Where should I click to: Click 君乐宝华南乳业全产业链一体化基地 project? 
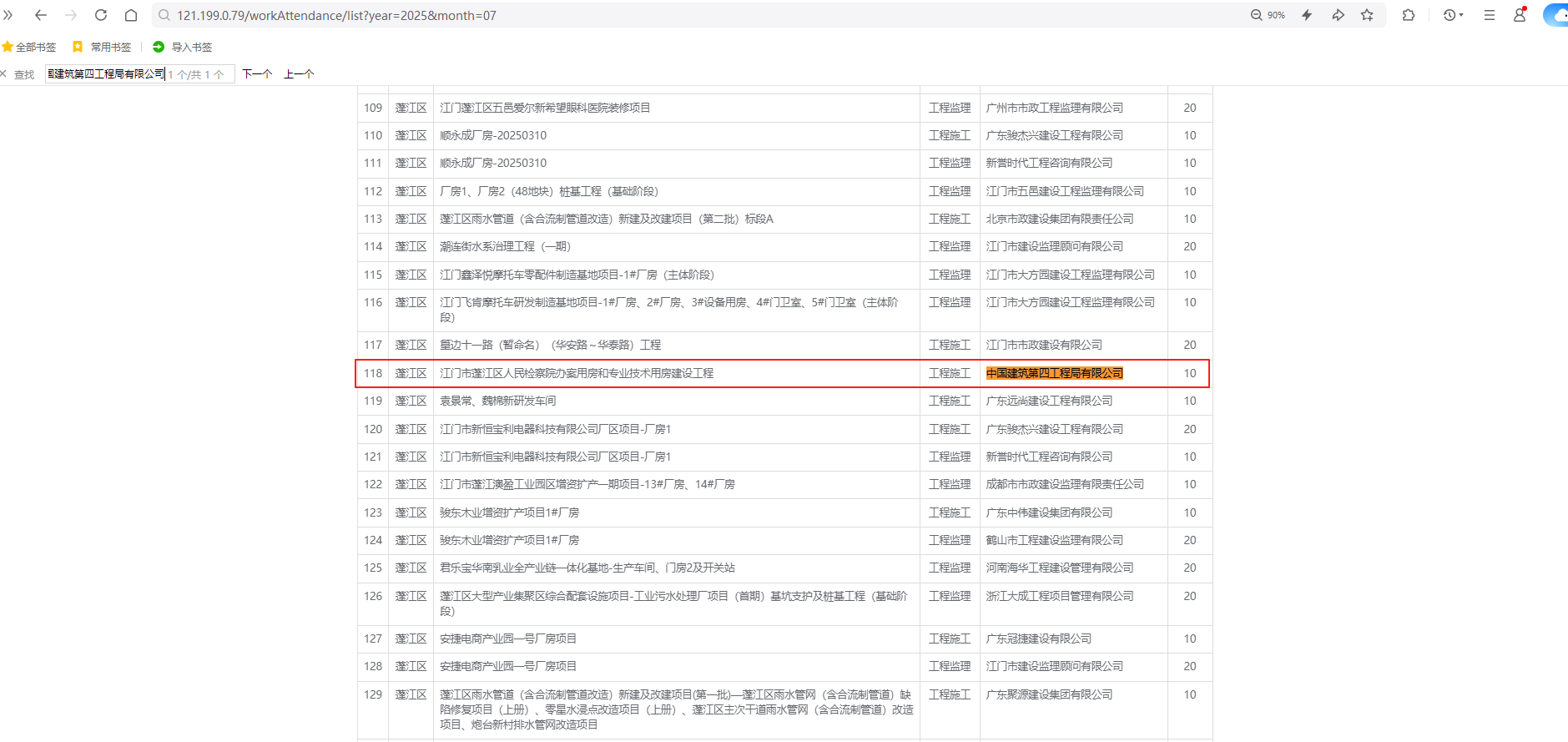click(x=587, y=568)
